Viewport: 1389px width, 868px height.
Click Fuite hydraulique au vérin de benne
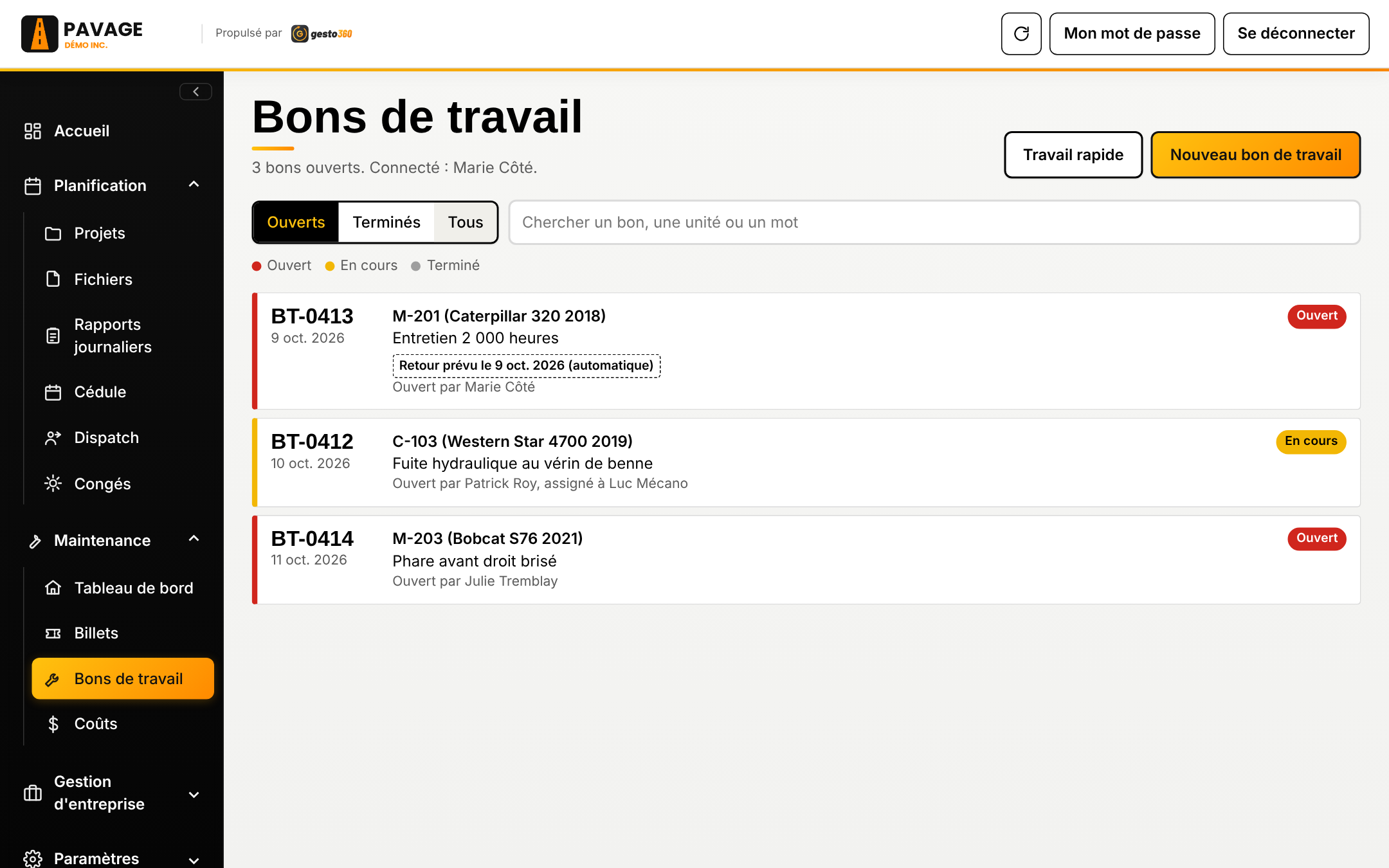coord(522,464)
